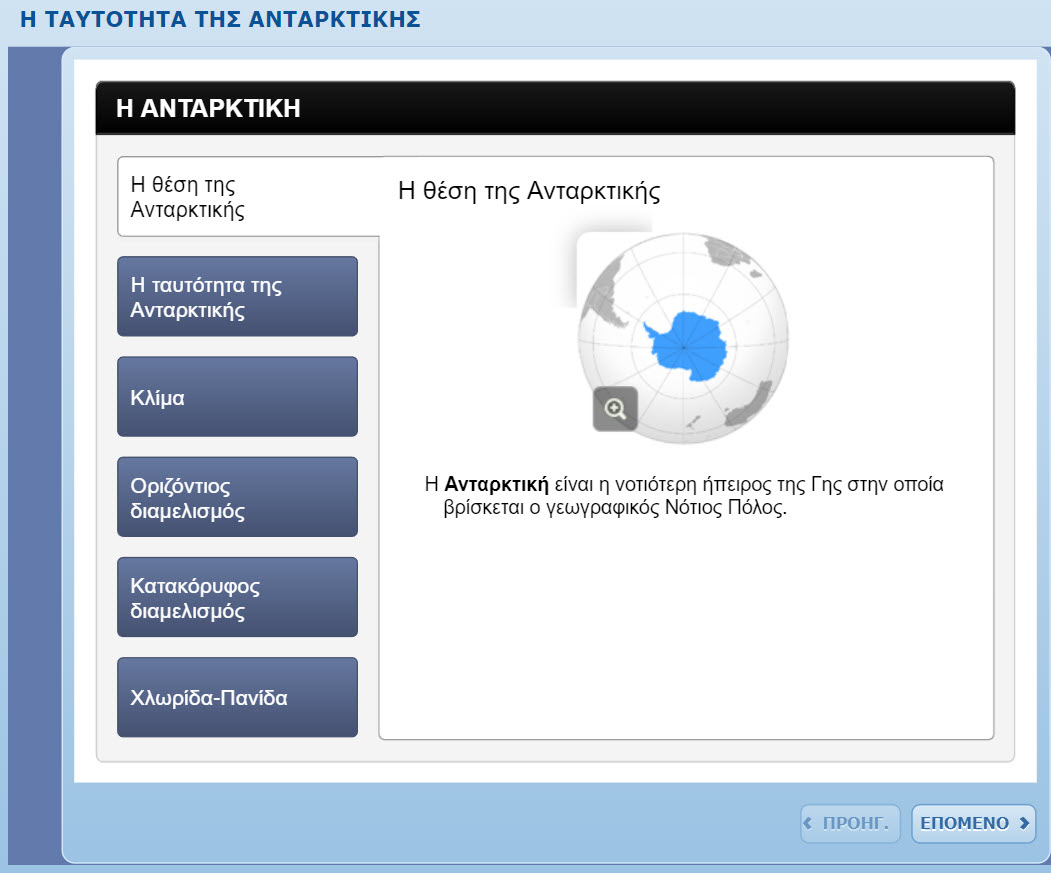Click the left chevron arrow in ΠΡΟΗΓ.
1051x873 pixels.
click(x=809, y=823)
